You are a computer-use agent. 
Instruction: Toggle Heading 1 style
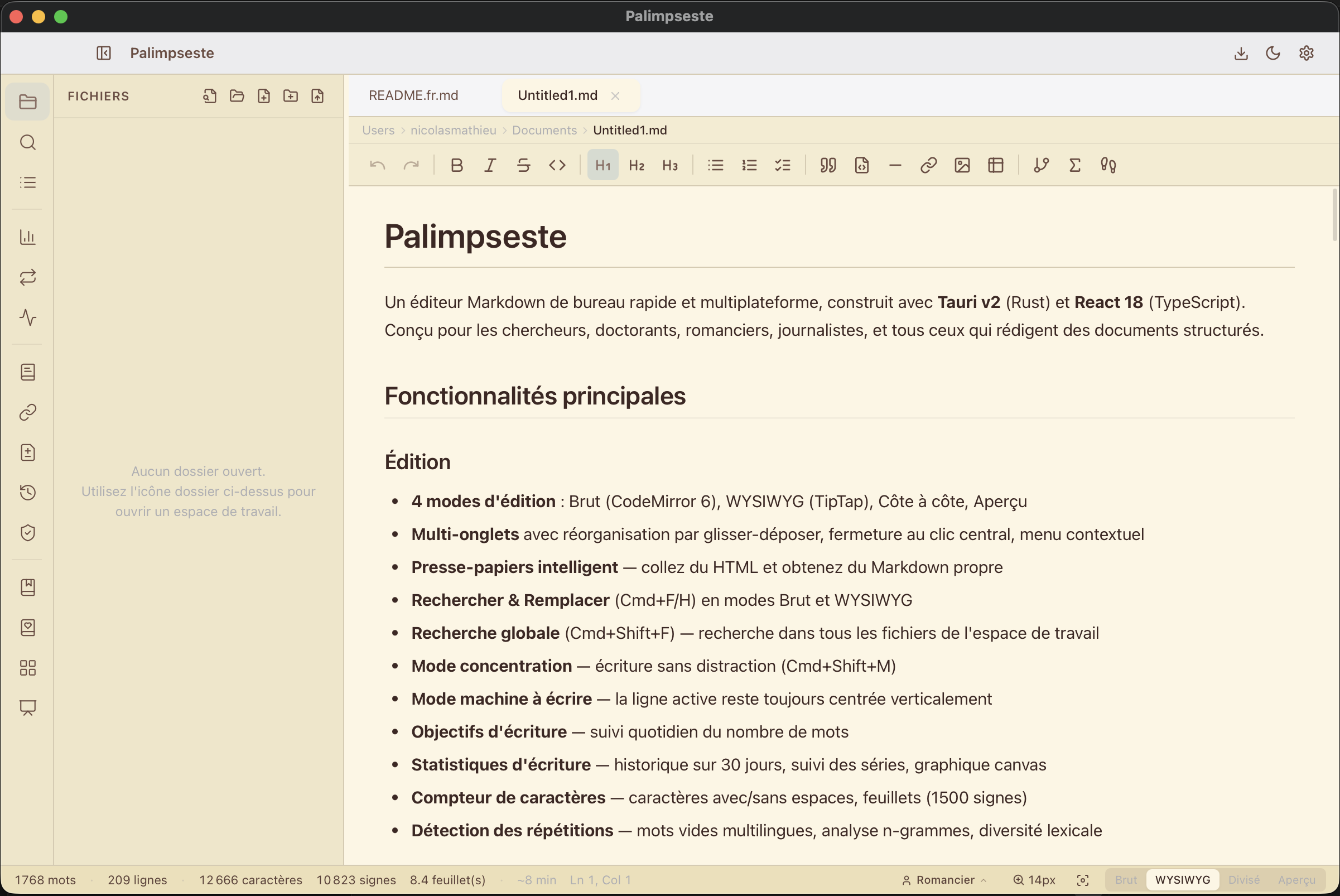603,165
